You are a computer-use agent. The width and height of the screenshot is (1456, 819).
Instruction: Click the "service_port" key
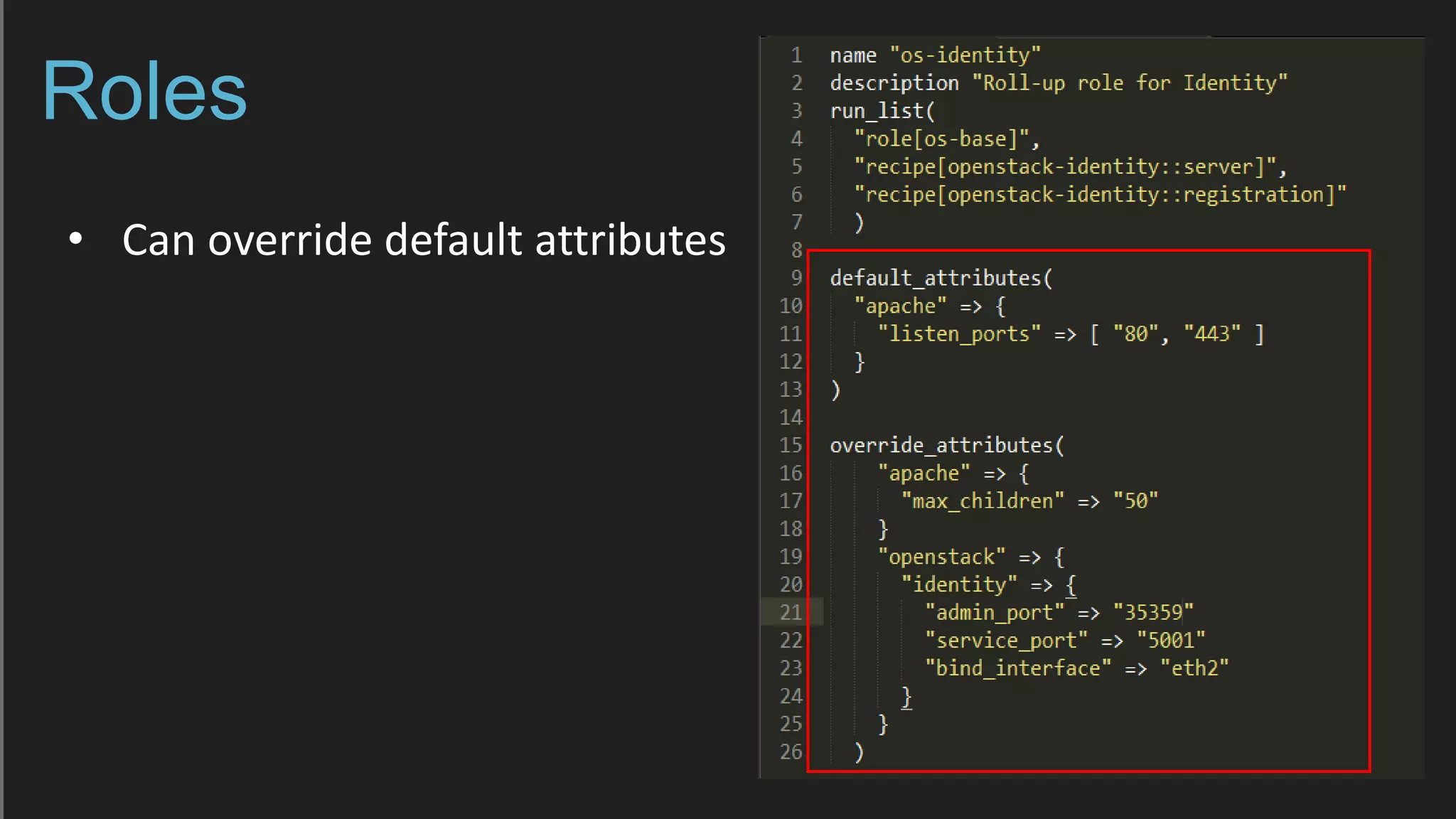click(x=1007, y=640)
